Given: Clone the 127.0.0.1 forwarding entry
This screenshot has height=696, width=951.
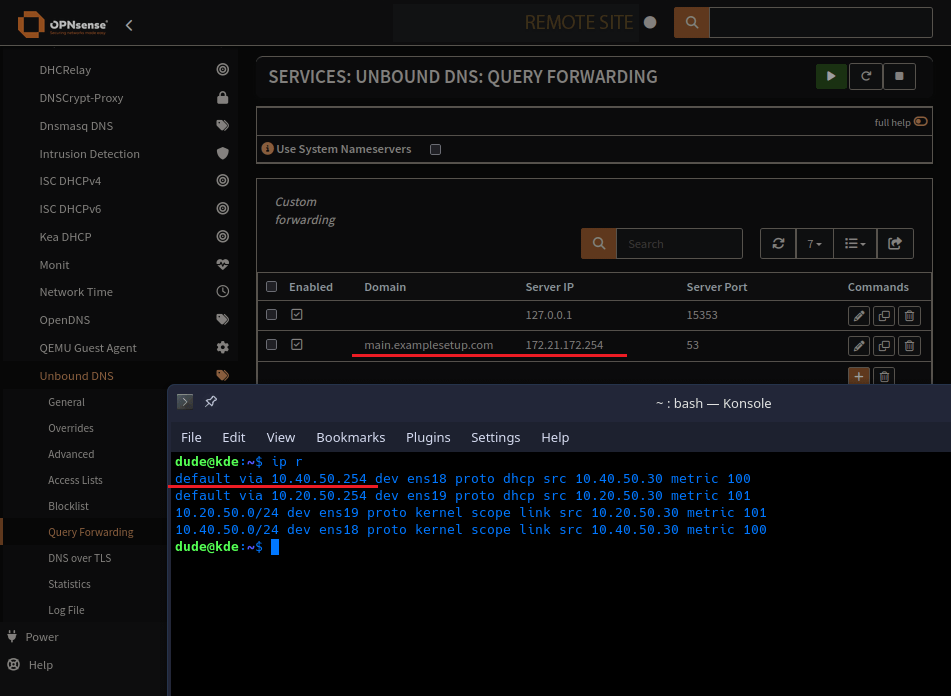Looking at the screenshot, I should pos(884,316).
